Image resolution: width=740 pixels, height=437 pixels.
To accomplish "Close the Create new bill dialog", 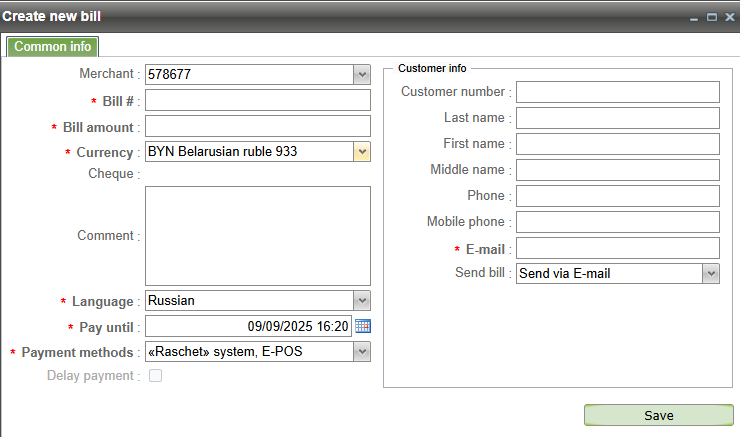I will [729, 17].
